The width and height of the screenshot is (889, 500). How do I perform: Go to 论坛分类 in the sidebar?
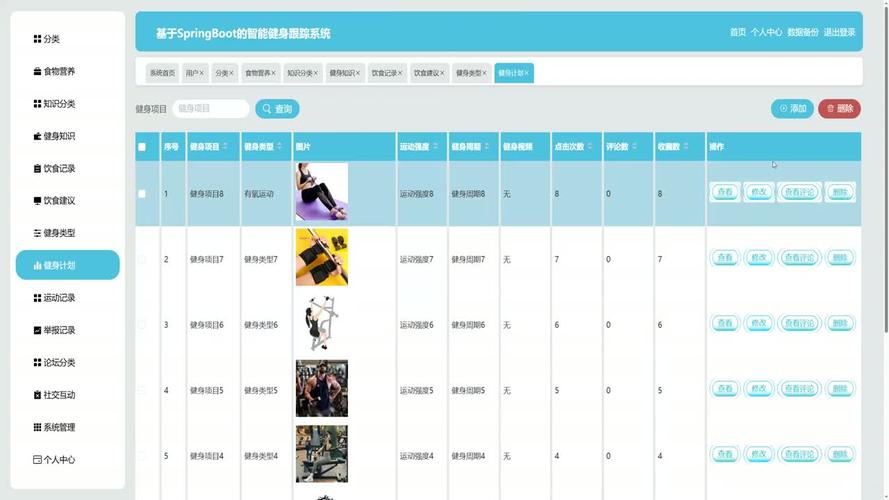click(54, 362)
